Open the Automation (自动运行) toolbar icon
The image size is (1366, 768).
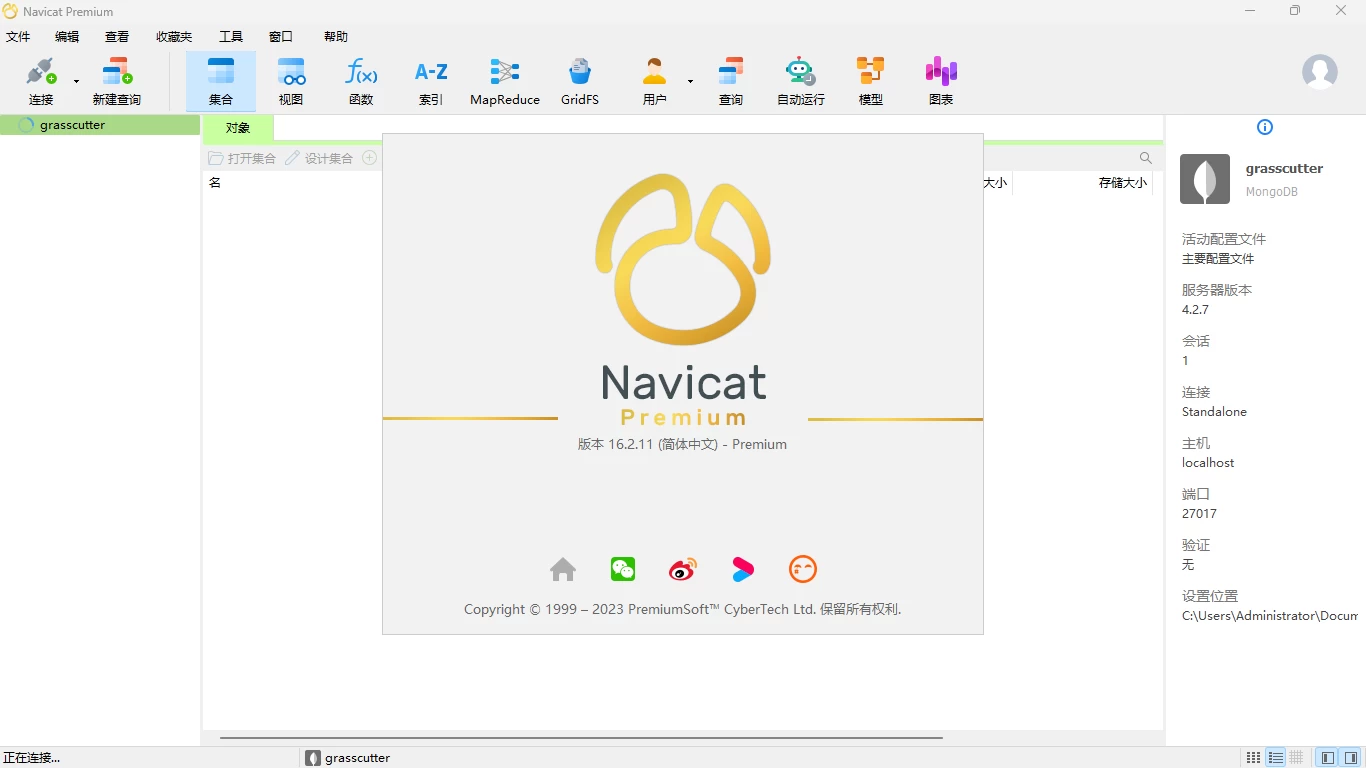801,81
